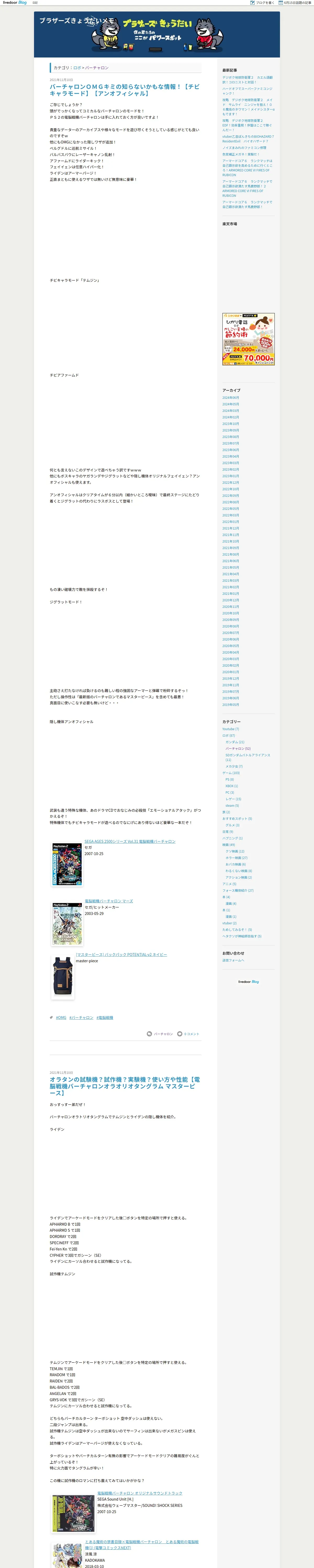The width and height of the screenshot is (314, 1568).
Task: Open recent post デジボク地球防衛軍2 カエル語翻訳
Action: (248, 80)
